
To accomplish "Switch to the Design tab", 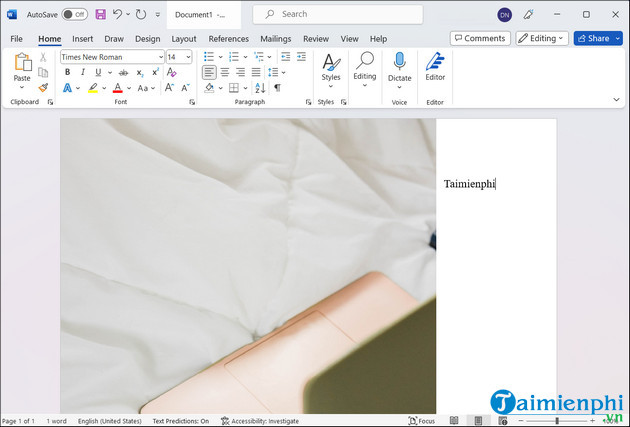I will coord(147,39).
